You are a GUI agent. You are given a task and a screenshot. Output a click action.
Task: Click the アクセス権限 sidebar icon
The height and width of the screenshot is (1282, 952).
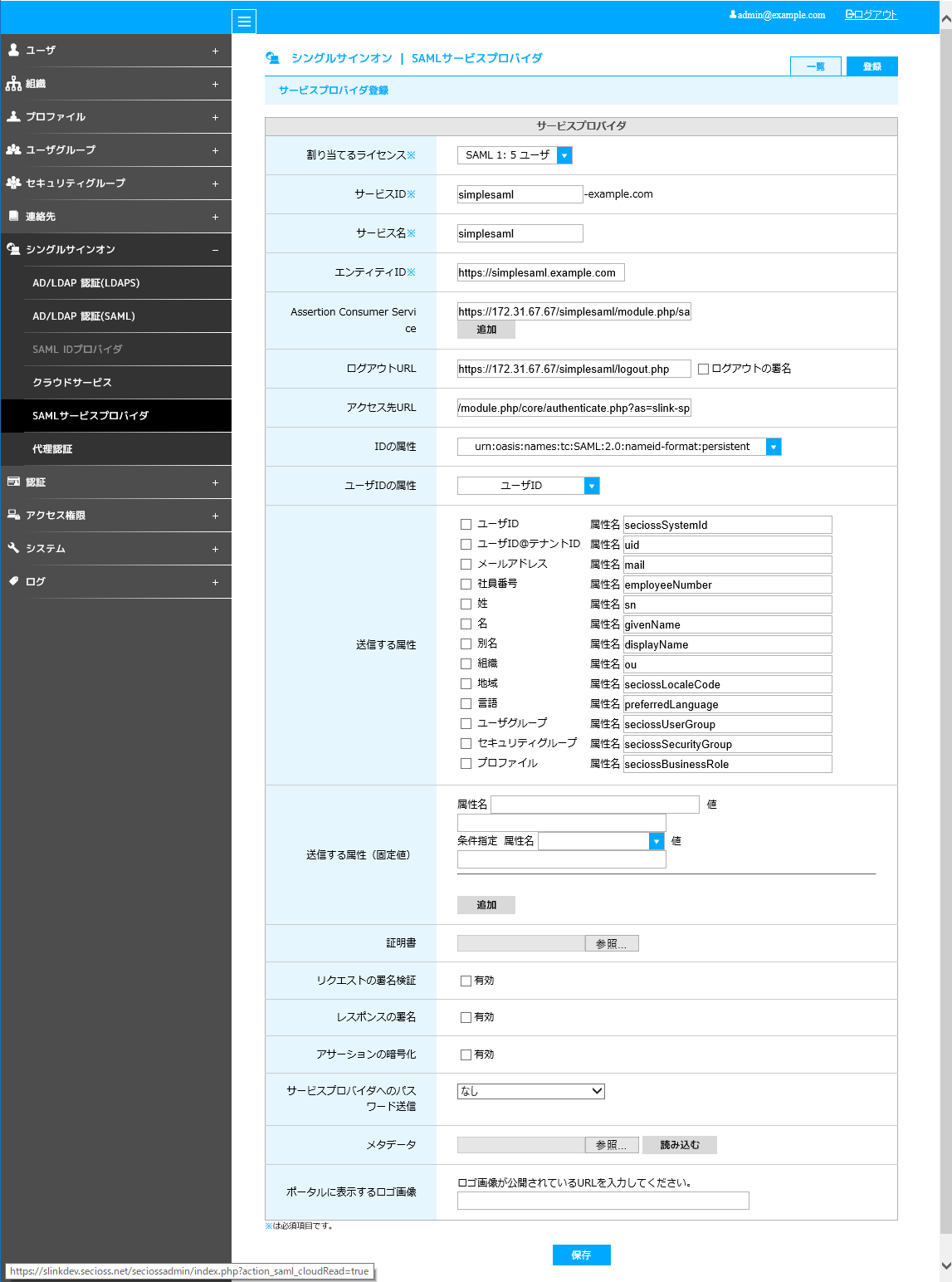[x=13, y=515]
